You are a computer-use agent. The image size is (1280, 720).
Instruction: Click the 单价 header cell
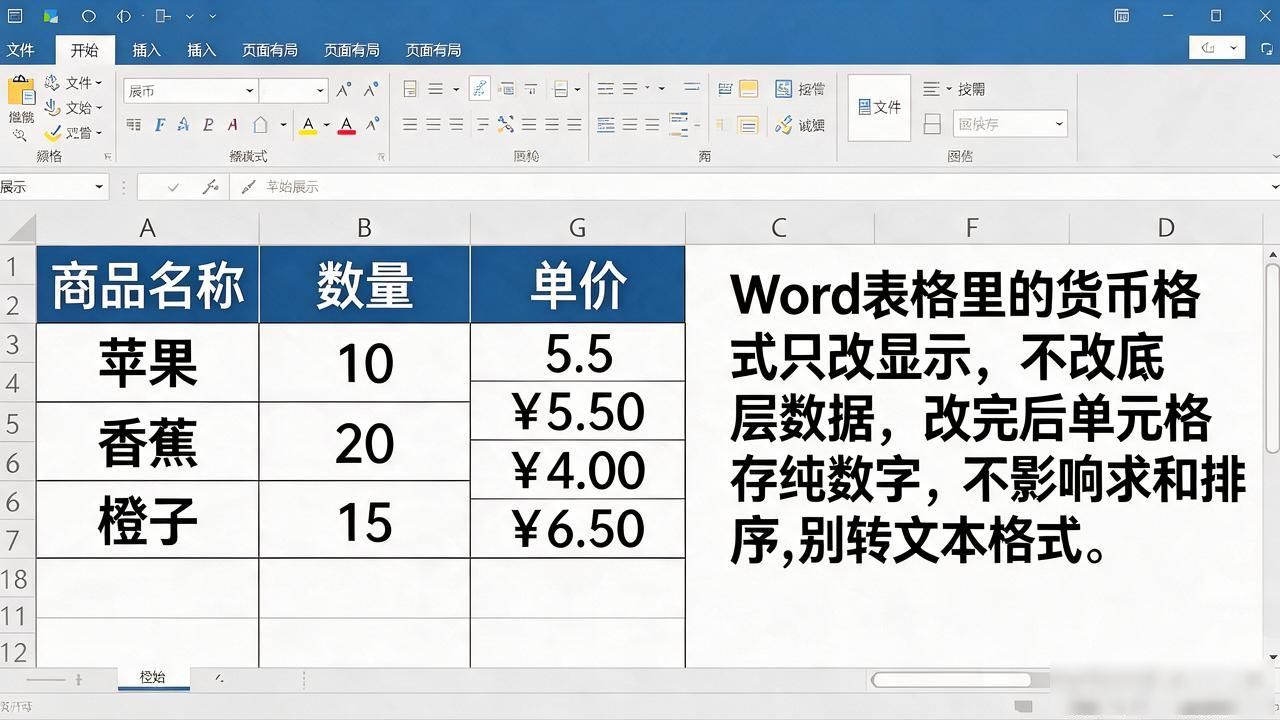point(578,285)
